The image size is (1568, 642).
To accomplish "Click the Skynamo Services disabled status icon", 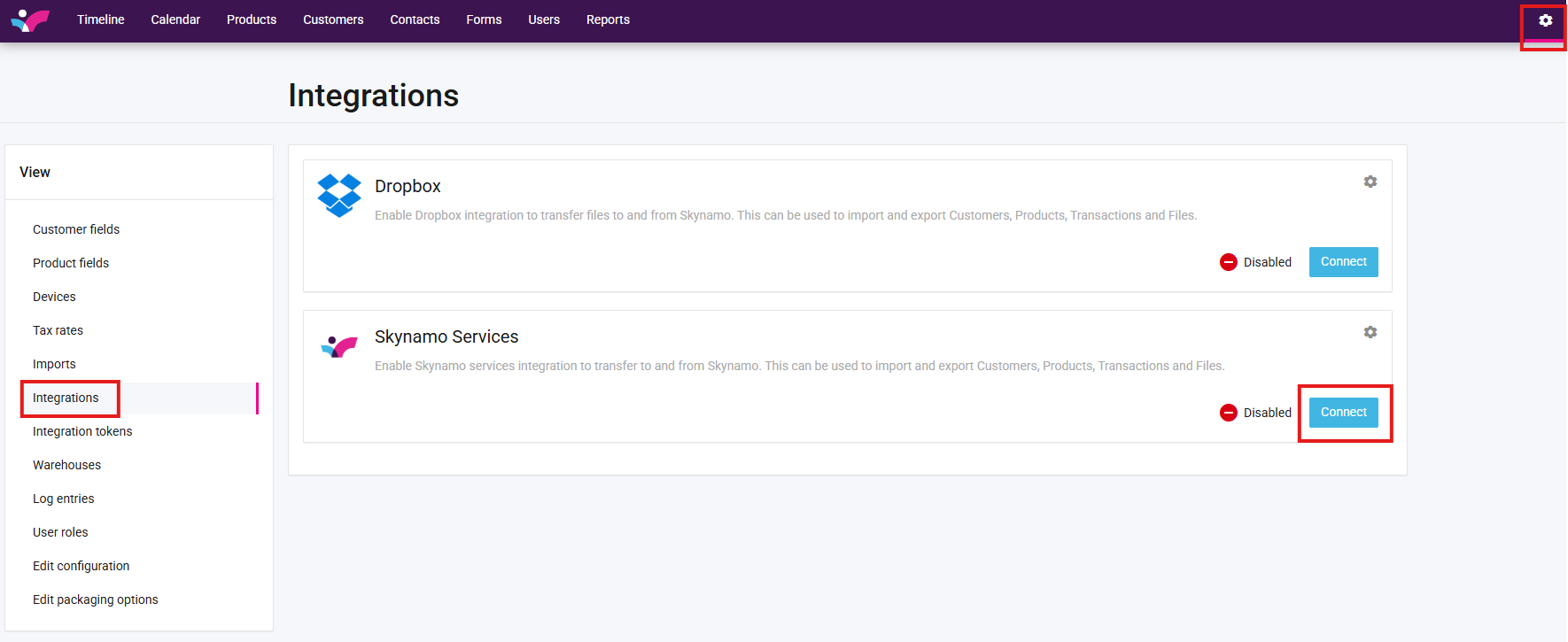I will coord(1229,413).
